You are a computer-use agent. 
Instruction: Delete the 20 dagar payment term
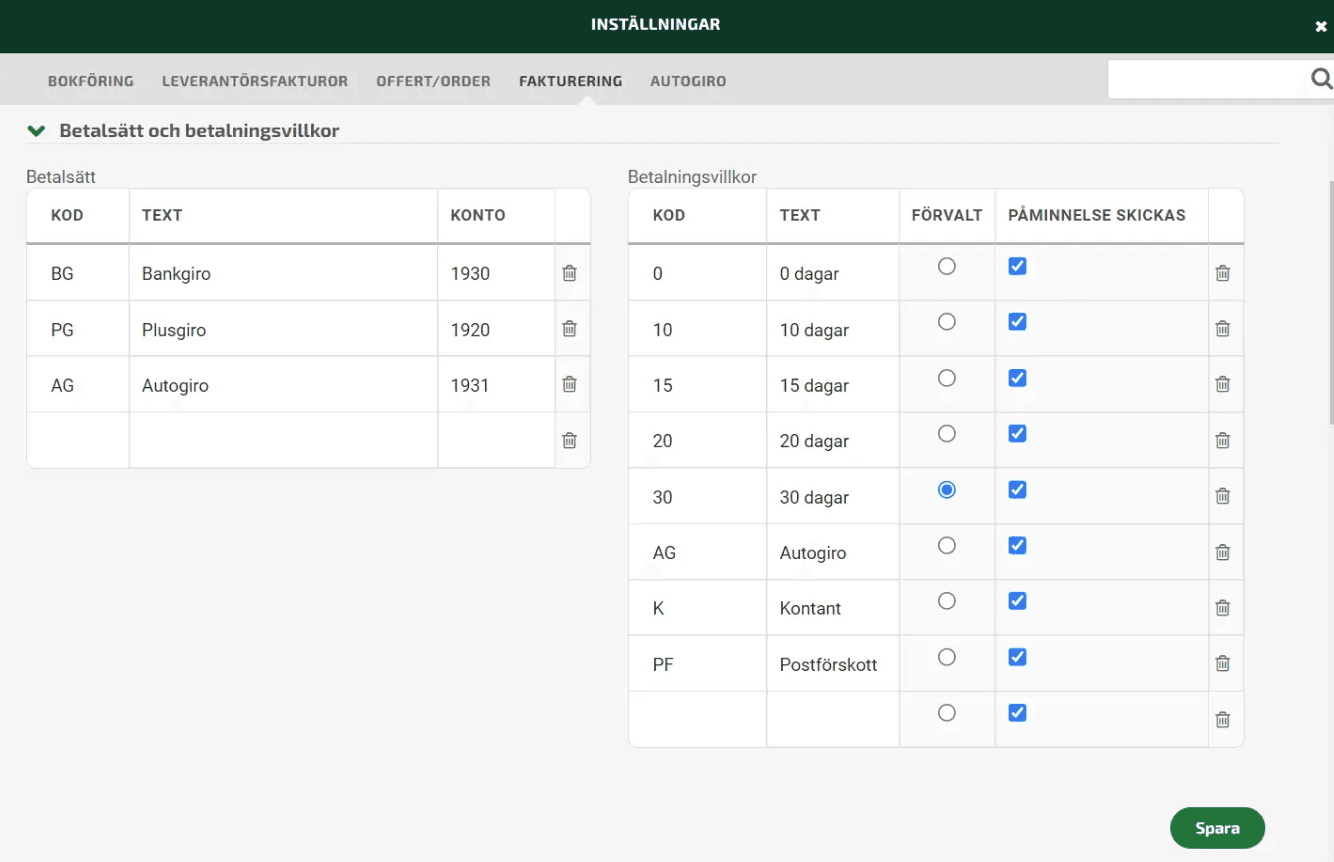click(1222, 440)
